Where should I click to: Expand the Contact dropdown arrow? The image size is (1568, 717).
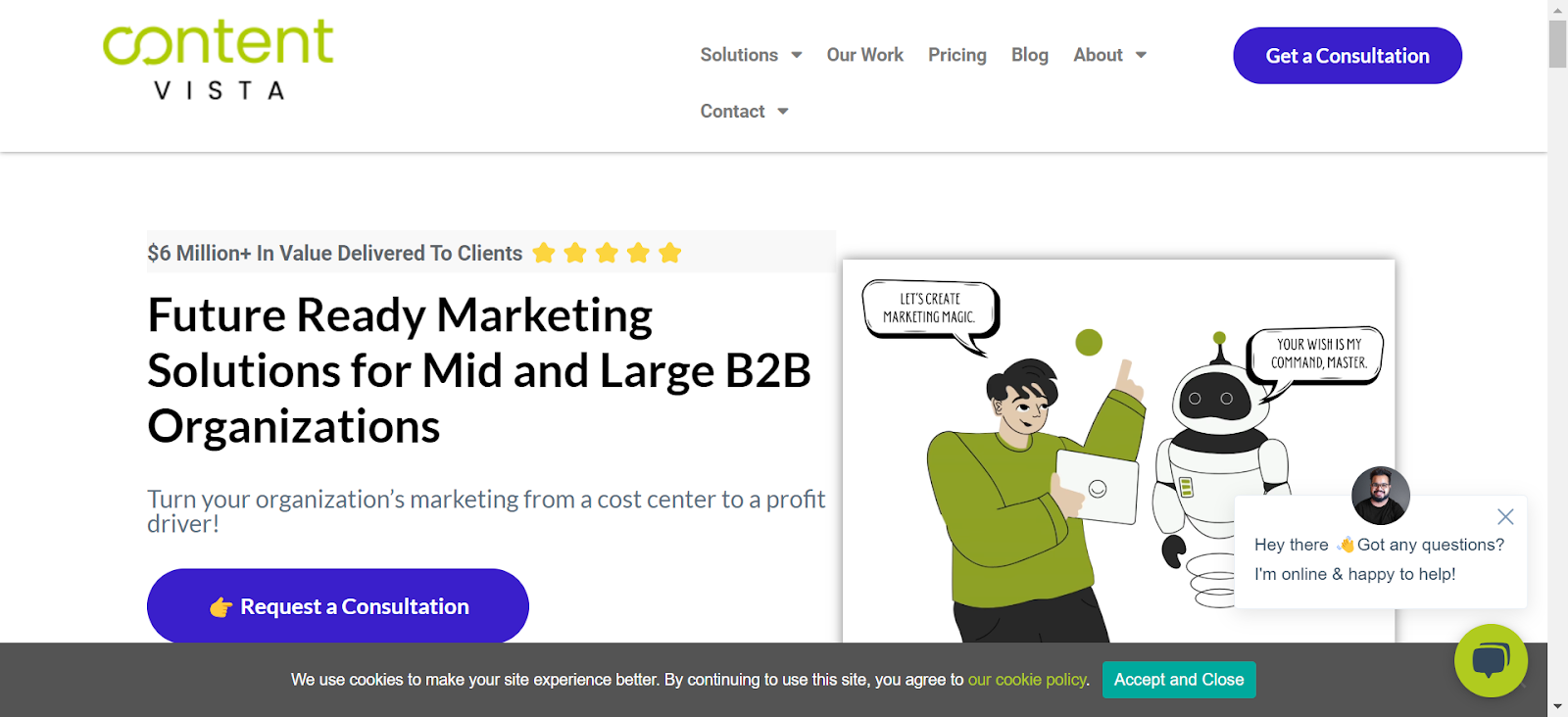coord(783,112)
